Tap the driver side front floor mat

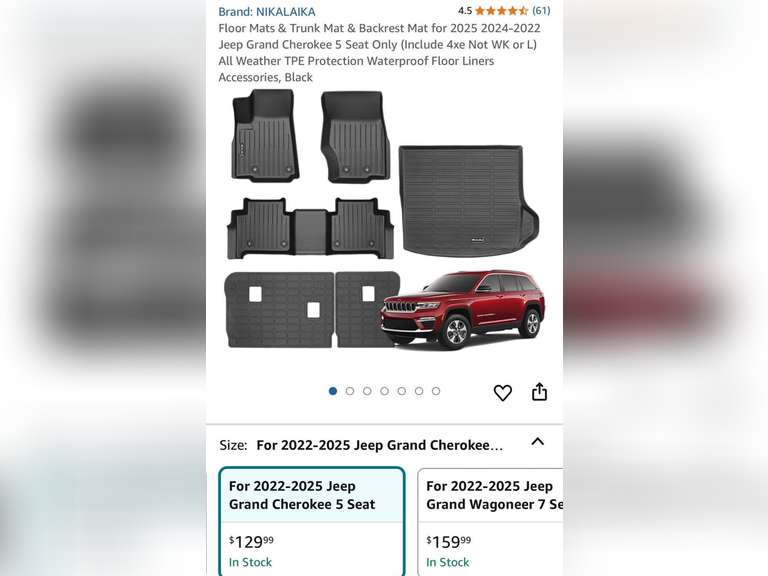coord(265,135)
